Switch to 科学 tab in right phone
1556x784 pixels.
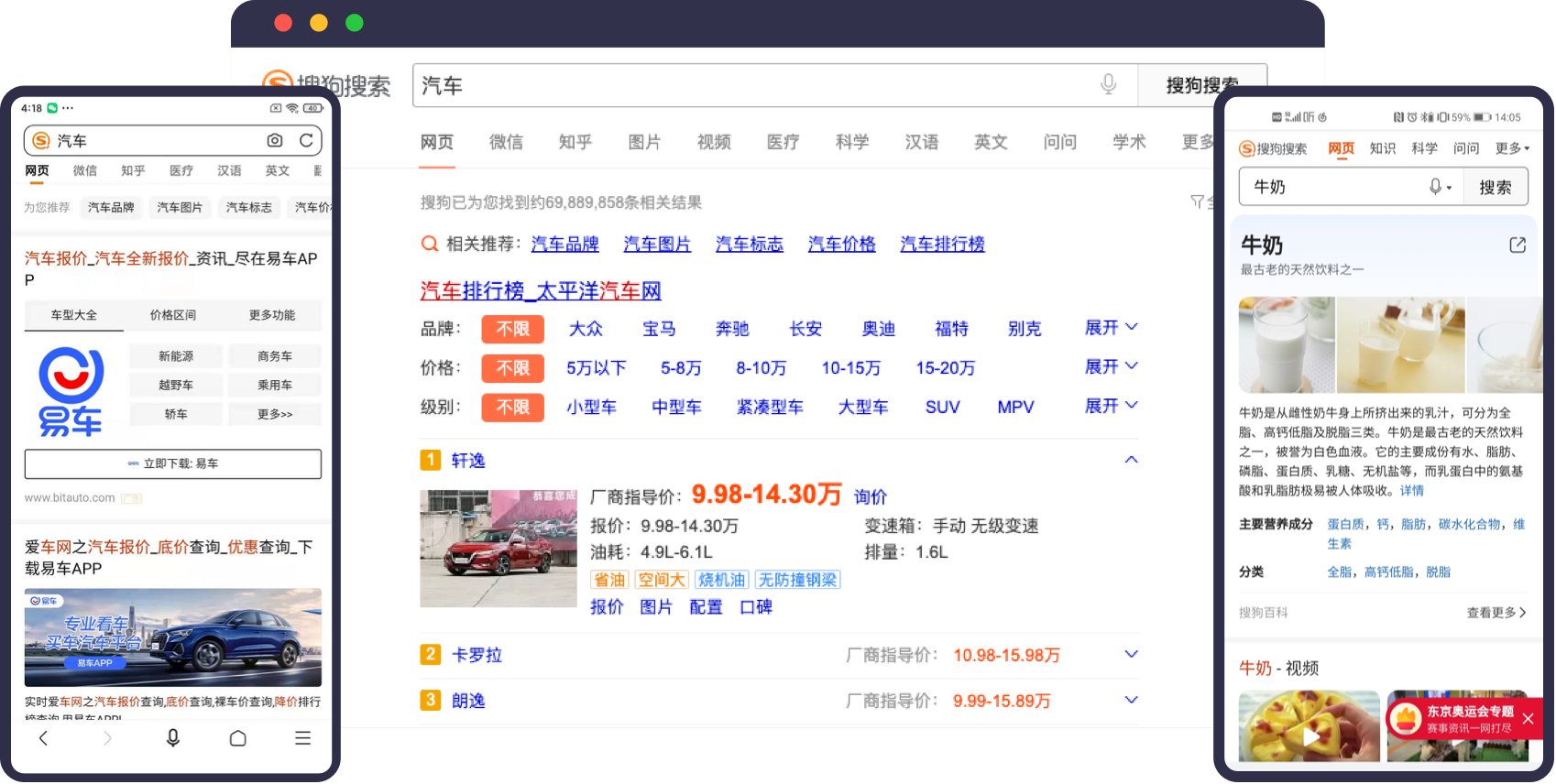coord(1424,148)
